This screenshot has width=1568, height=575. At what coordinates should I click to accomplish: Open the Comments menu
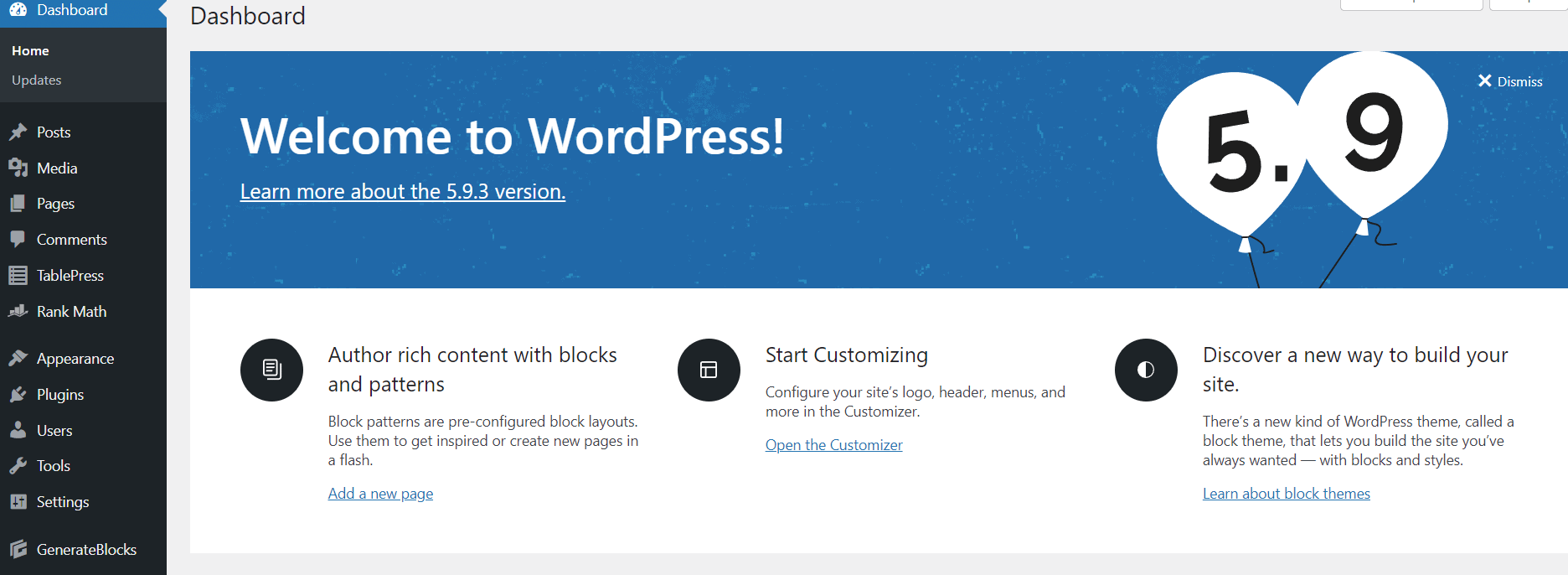pyautogui.click(x=83, y=240)
